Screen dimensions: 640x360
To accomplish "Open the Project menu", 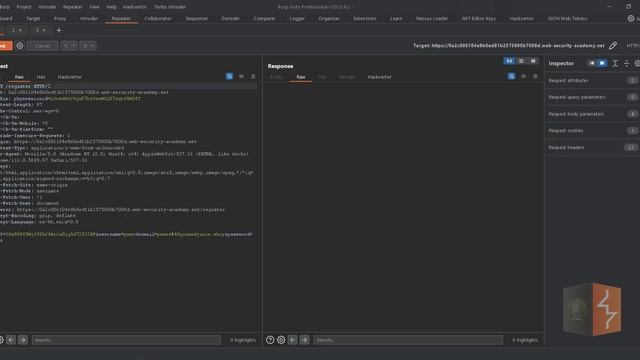I will [24, 7].
